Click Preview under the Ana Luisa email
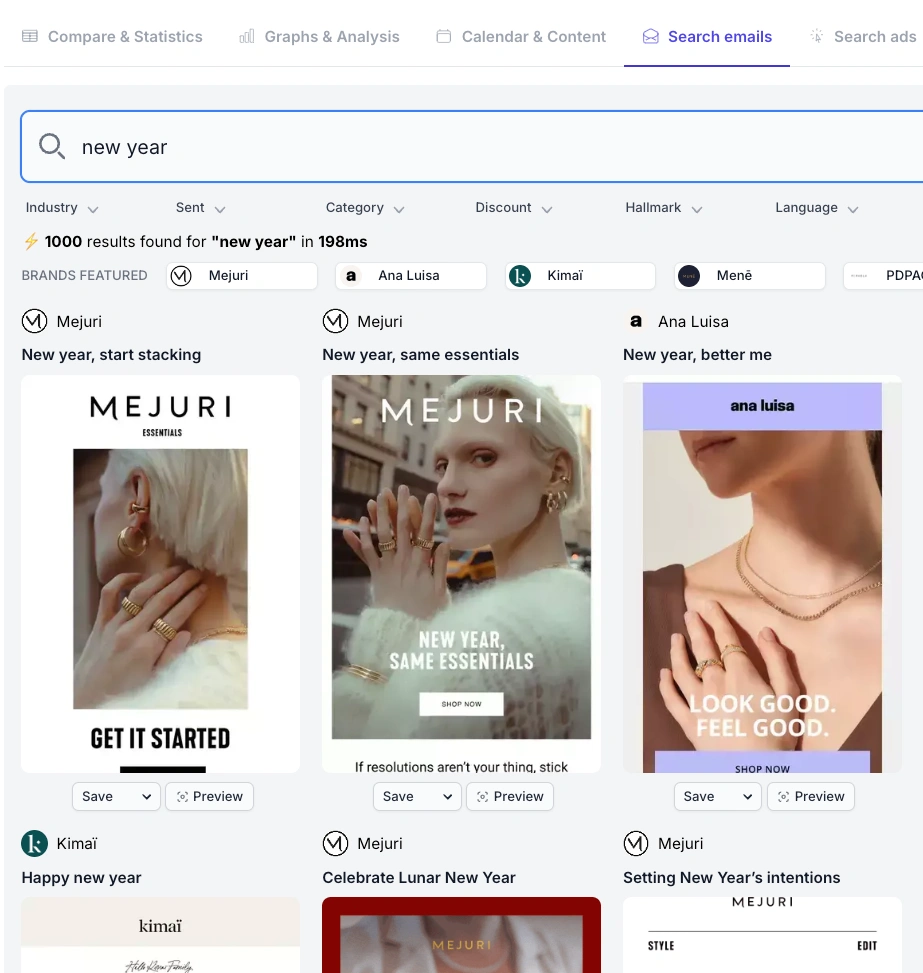 pyautogui.click(x=810, y=796)
